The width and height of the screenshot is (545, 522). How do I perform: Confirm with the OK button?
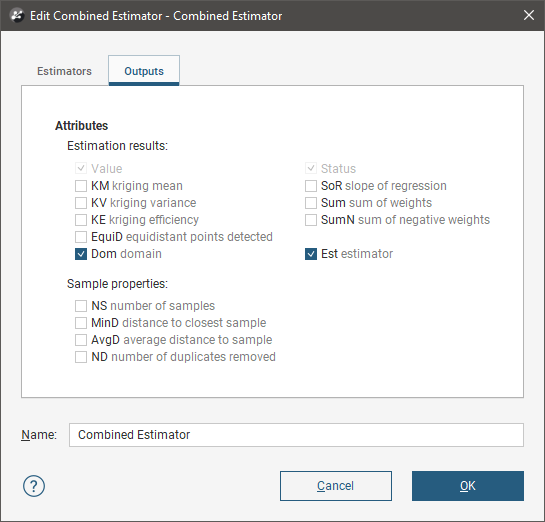click(468, 486)
